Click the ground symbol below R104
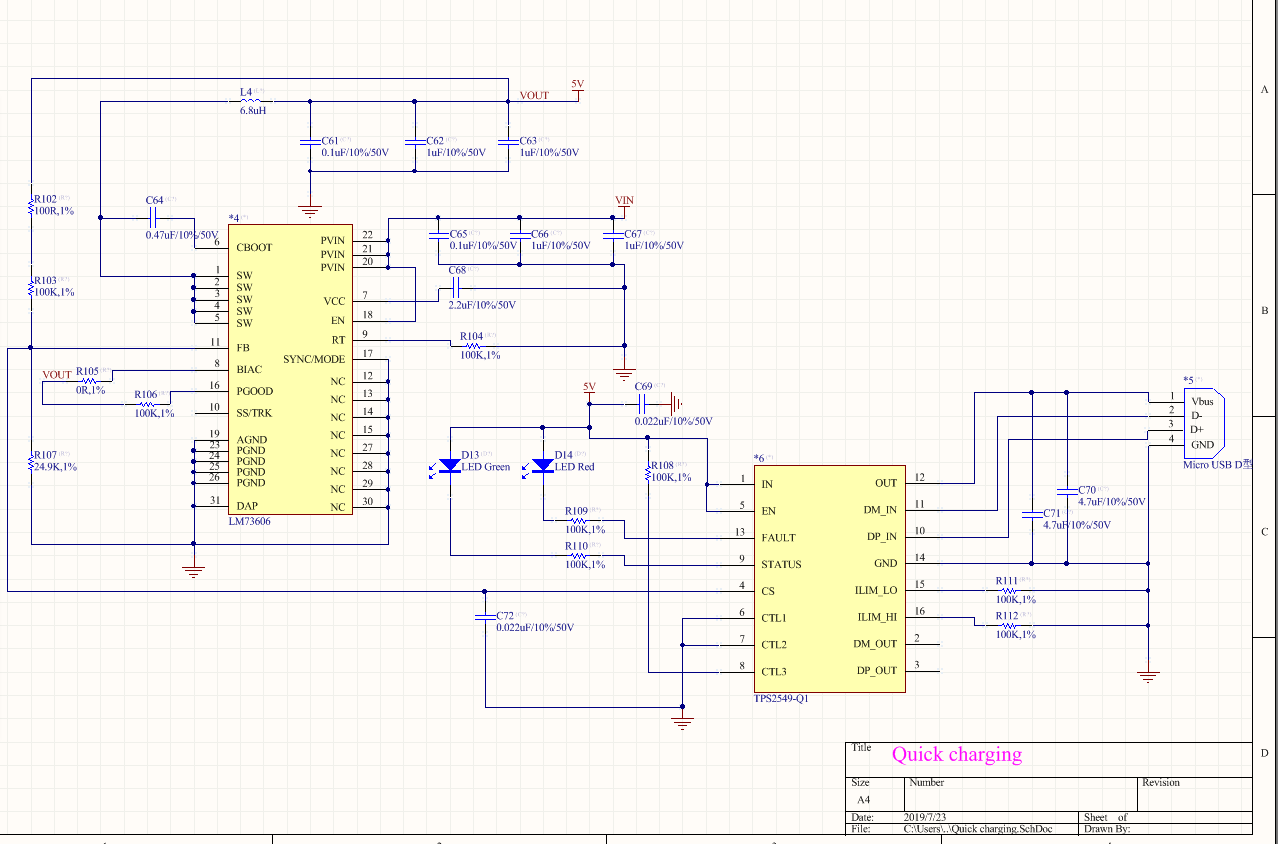This screenshot has height=844, width=1278. [x=624, y=375]
